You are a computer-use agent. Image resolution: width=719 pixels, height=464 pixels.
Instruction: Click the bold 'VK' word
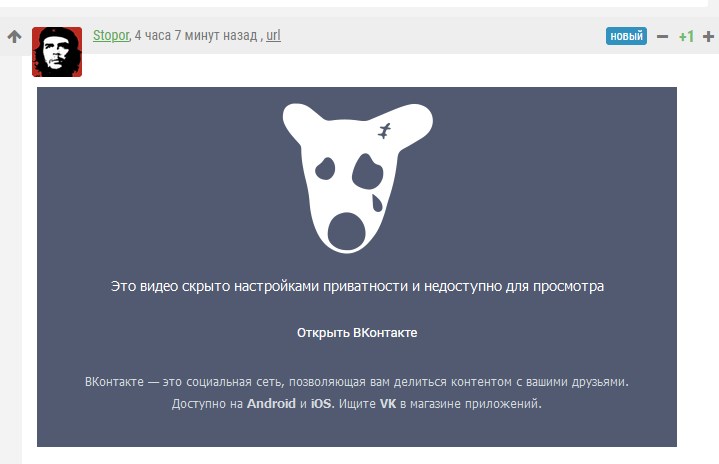(388, 403)
